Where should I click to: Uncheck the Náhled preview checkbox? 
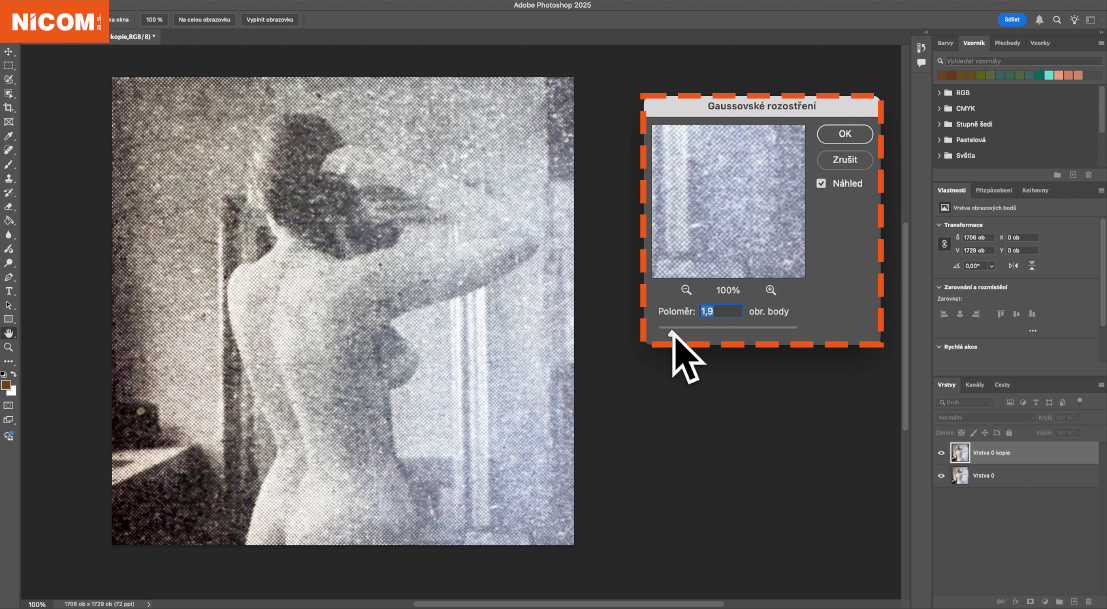[822, 183]
